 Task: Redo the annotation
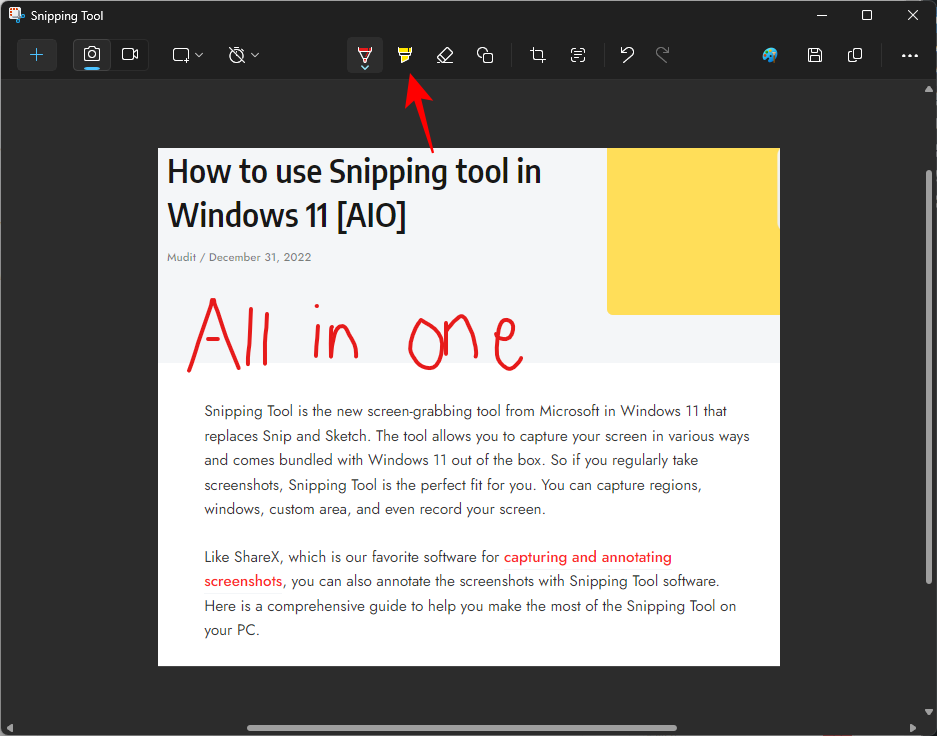(662, 55)
